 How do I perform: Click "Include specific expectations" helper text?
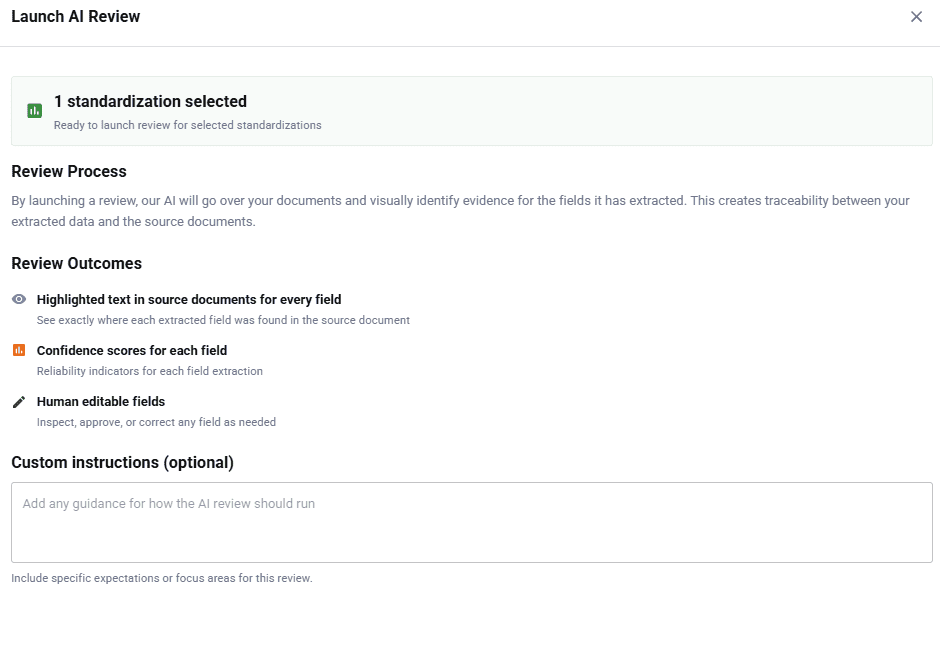tap(162, 578)
